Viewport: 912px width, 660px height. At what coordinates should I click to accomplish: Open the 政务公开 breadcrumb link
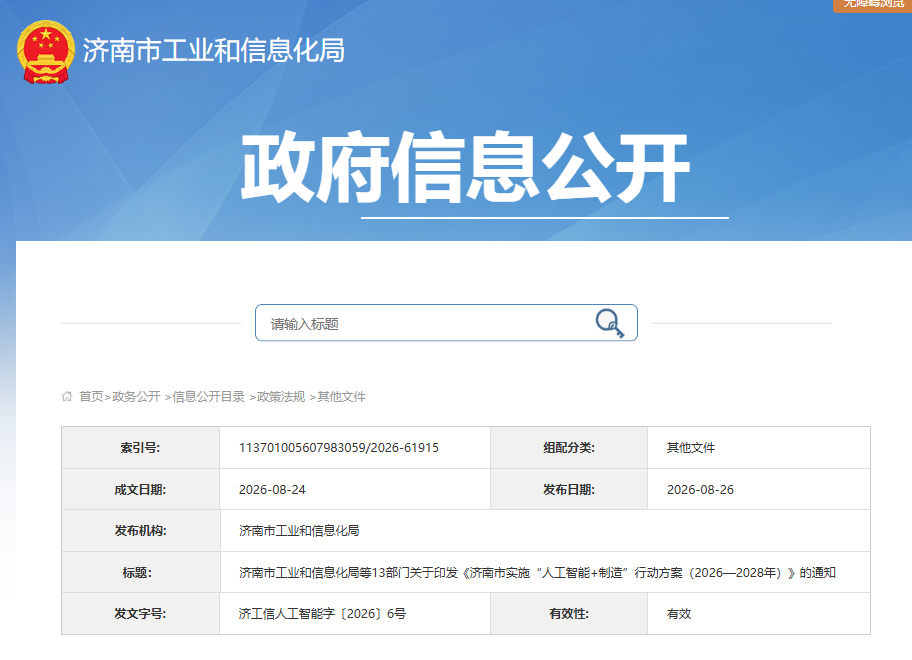pos(136,397)
